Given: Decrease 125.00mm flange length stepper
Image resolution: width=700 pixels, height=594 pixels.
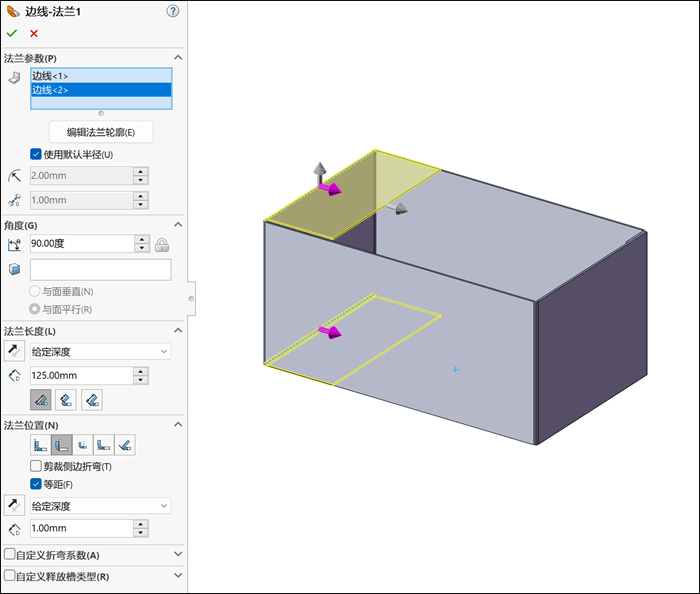Looking at the screenshot, I should click(x=141, y=380).
